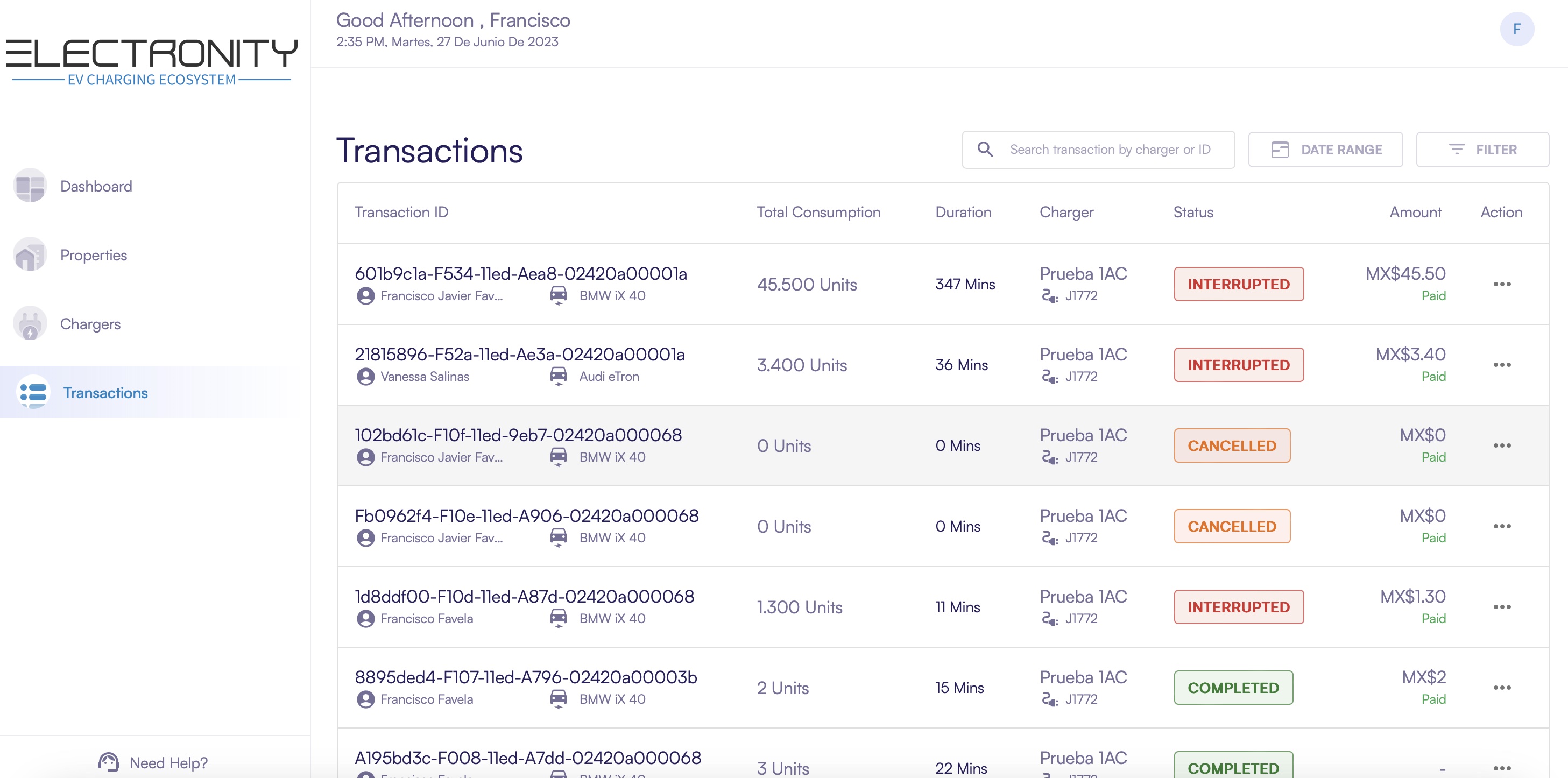Click the Properties building icon
The height and width of the screenshot is (778, 1568).
(x=30, y=255)
